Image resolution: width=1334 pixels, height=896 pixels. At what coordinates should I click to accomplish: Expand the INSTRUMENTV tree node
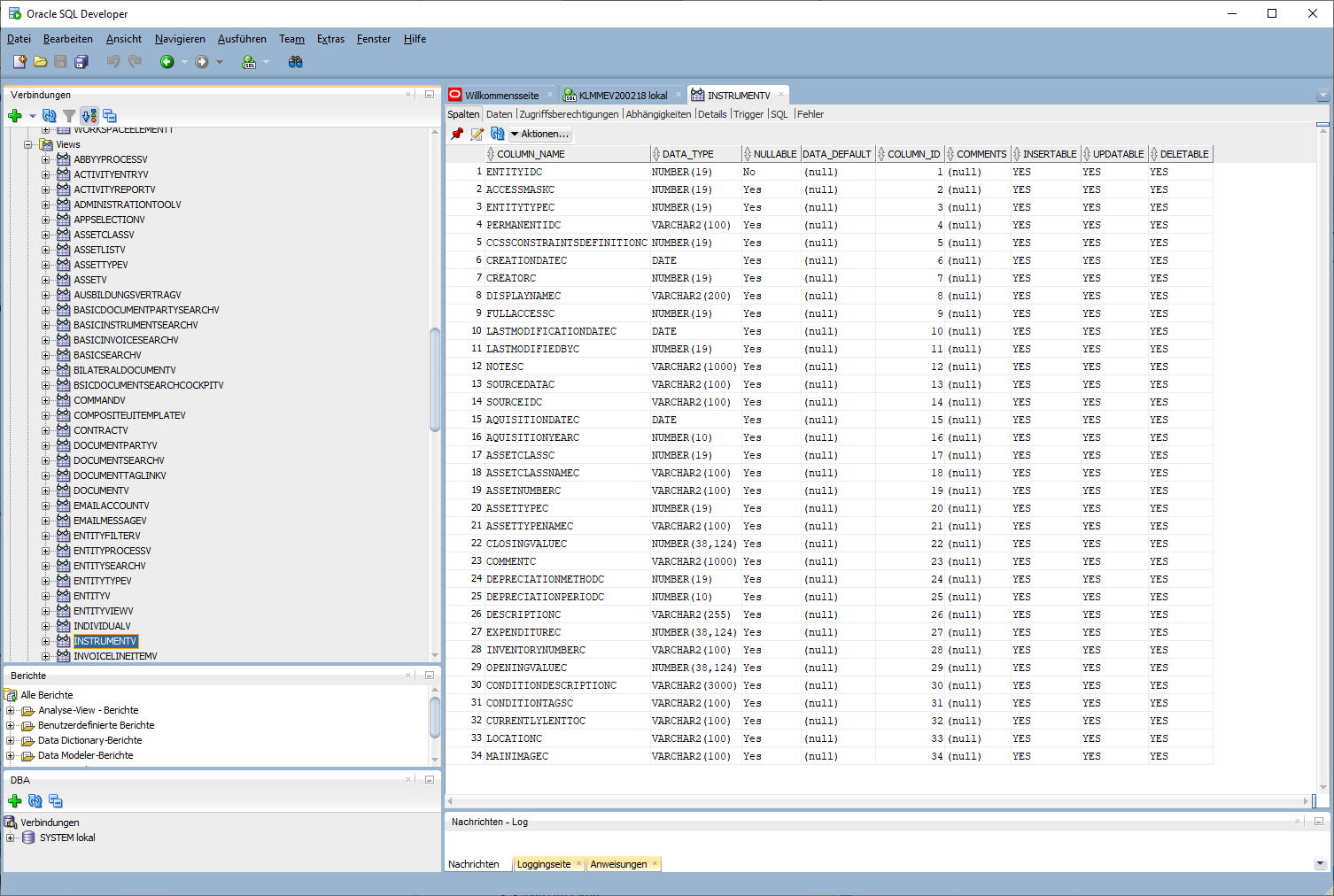(46, 641)
